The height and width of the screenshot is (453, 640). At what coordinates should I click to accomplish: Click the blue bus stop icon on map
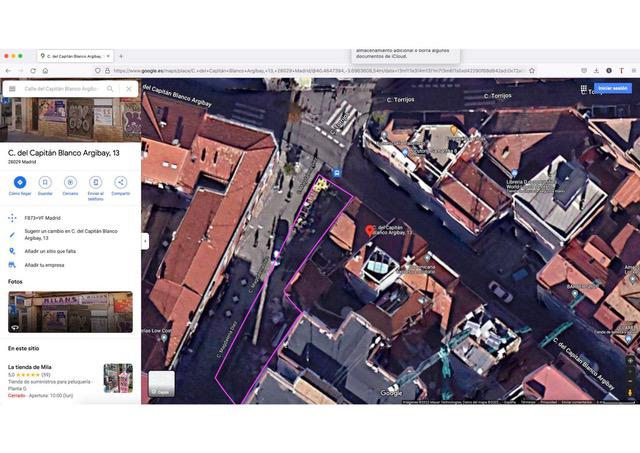click(x=337, y=173)
